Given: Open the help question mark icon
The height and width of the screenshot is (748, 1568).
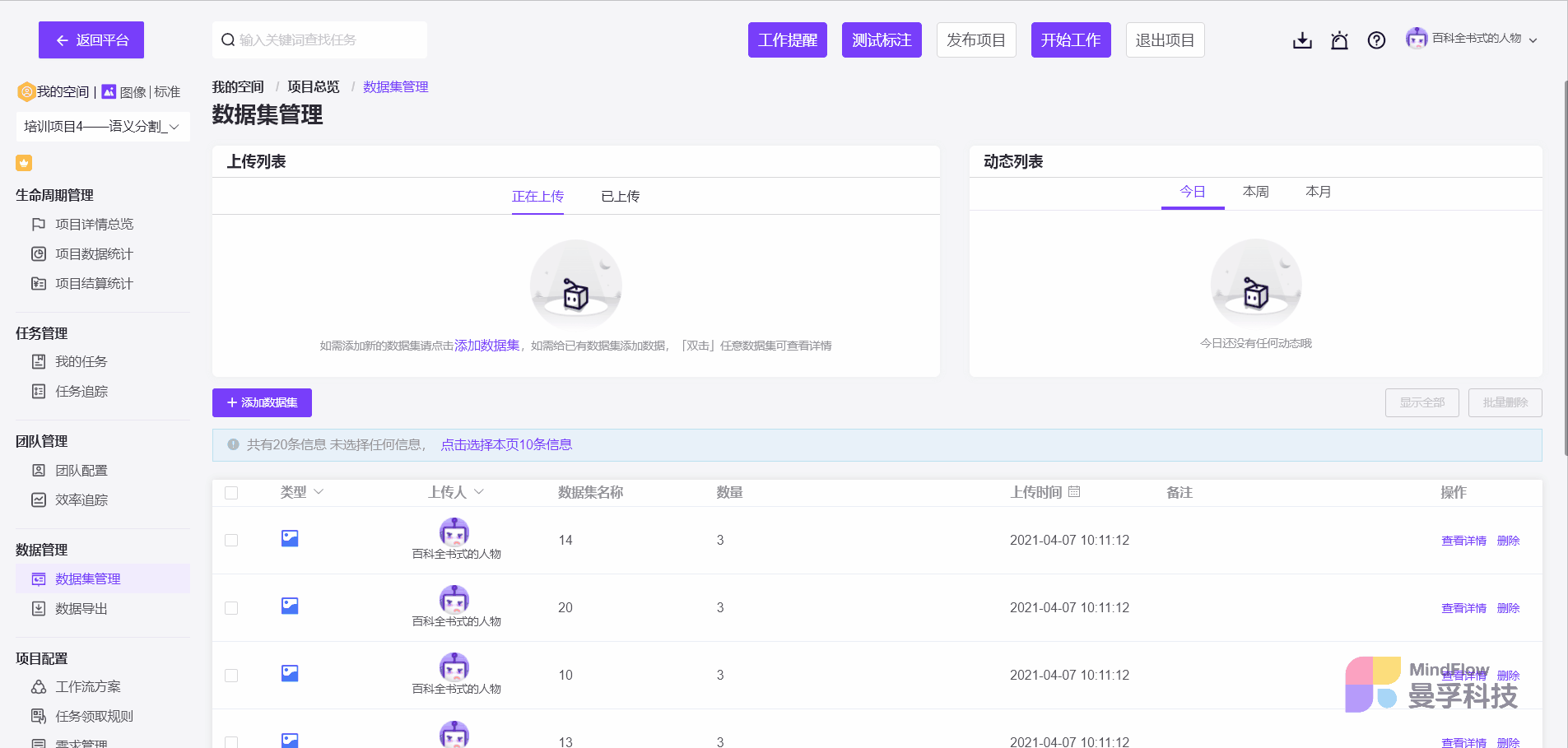Looking at the screenshot, I should click(x=1376, y=40).
